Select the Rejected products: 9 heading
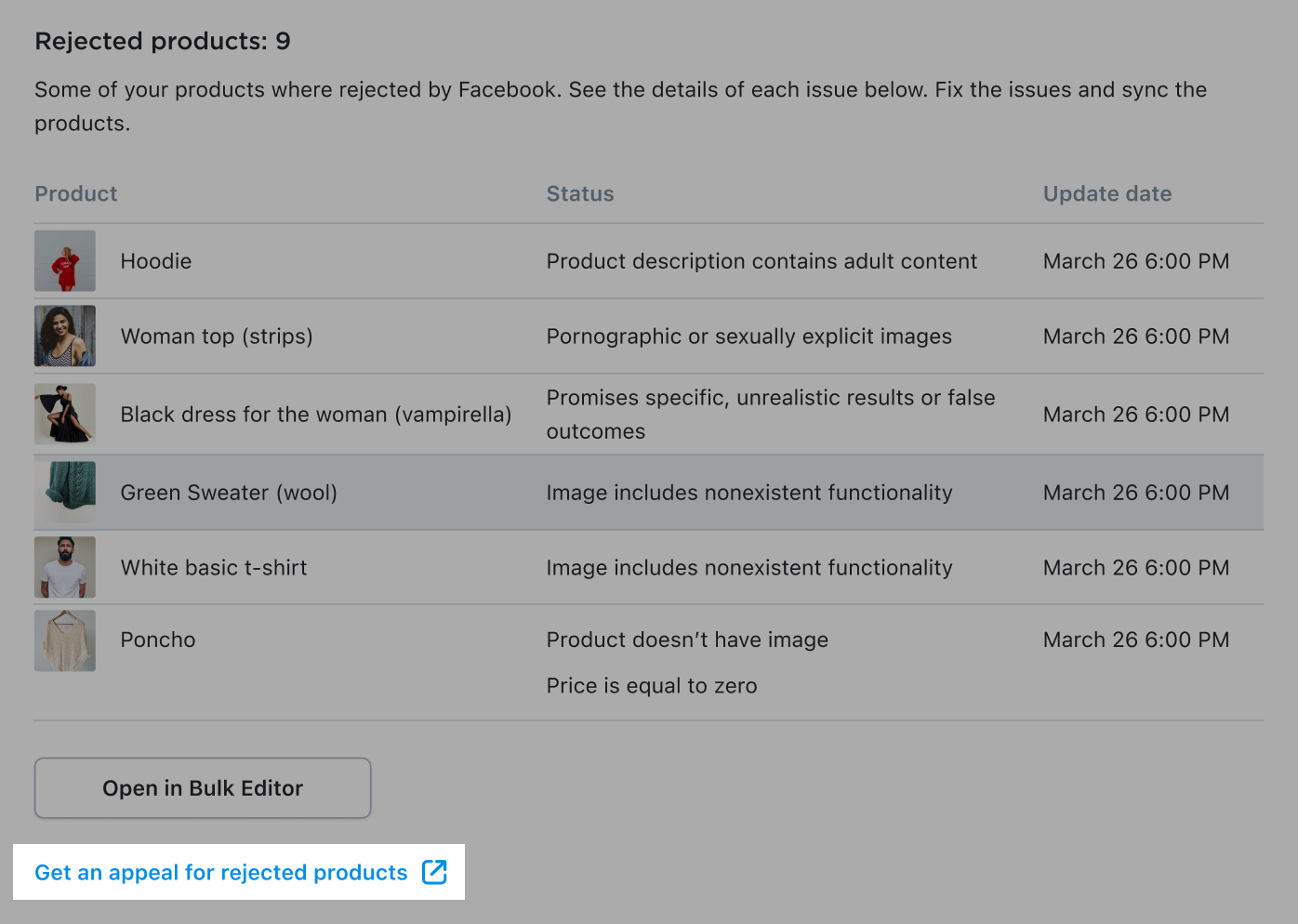 162,41
